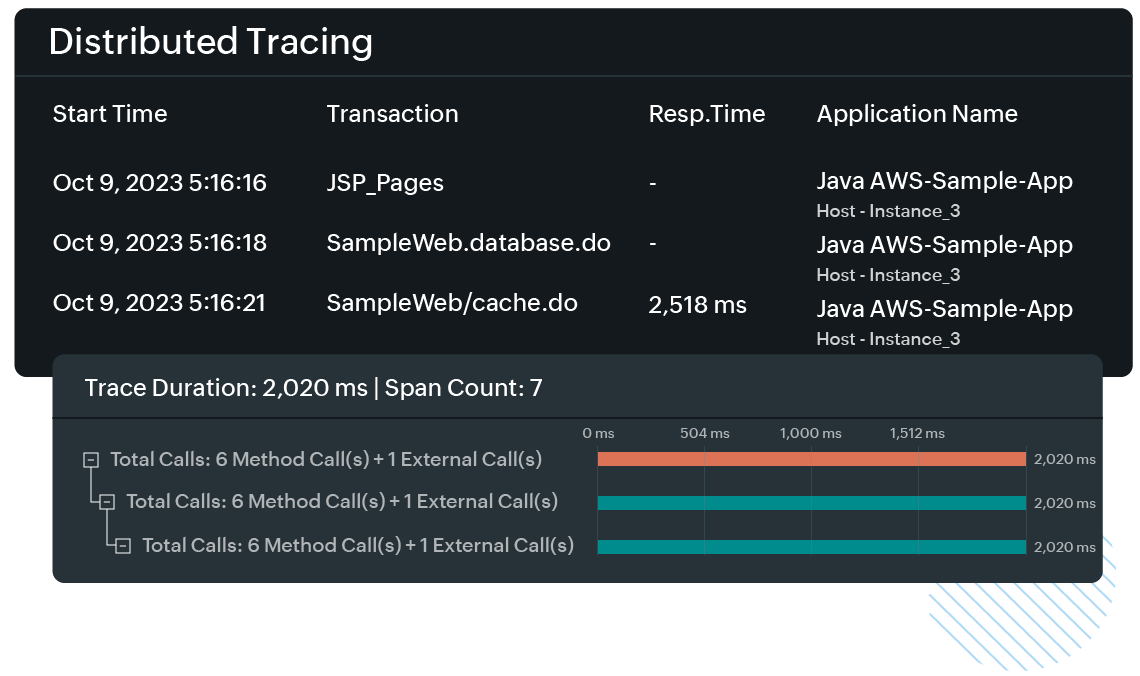The width and height of the screenshot is (1140, 676).
Task: Sort by the Resp.Time column
Action: click(708, 114)
